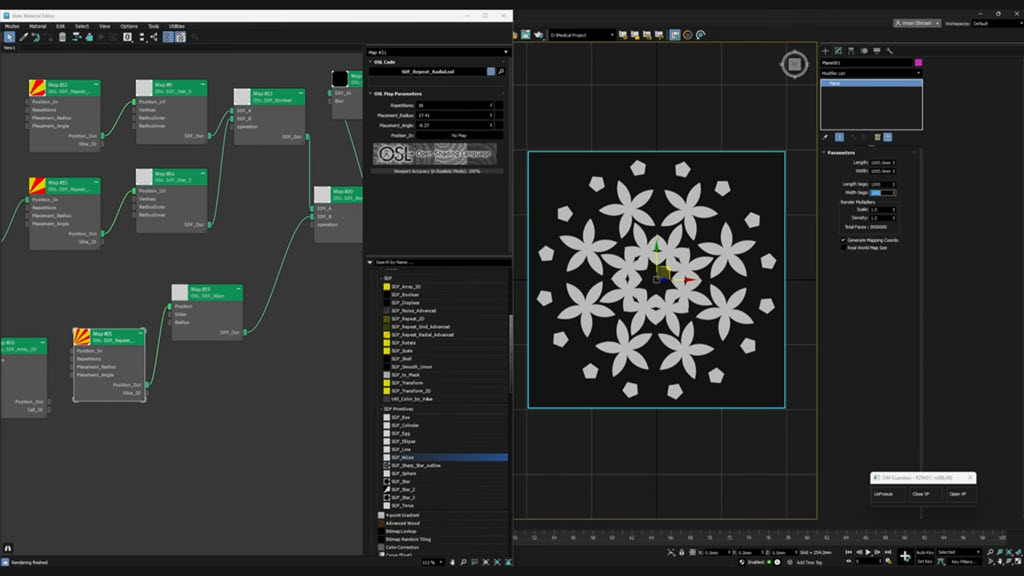Image resolution: width=1024 pixels, height=576 pixels.
Task: Click the UnFreeze button
Action: 883,494
